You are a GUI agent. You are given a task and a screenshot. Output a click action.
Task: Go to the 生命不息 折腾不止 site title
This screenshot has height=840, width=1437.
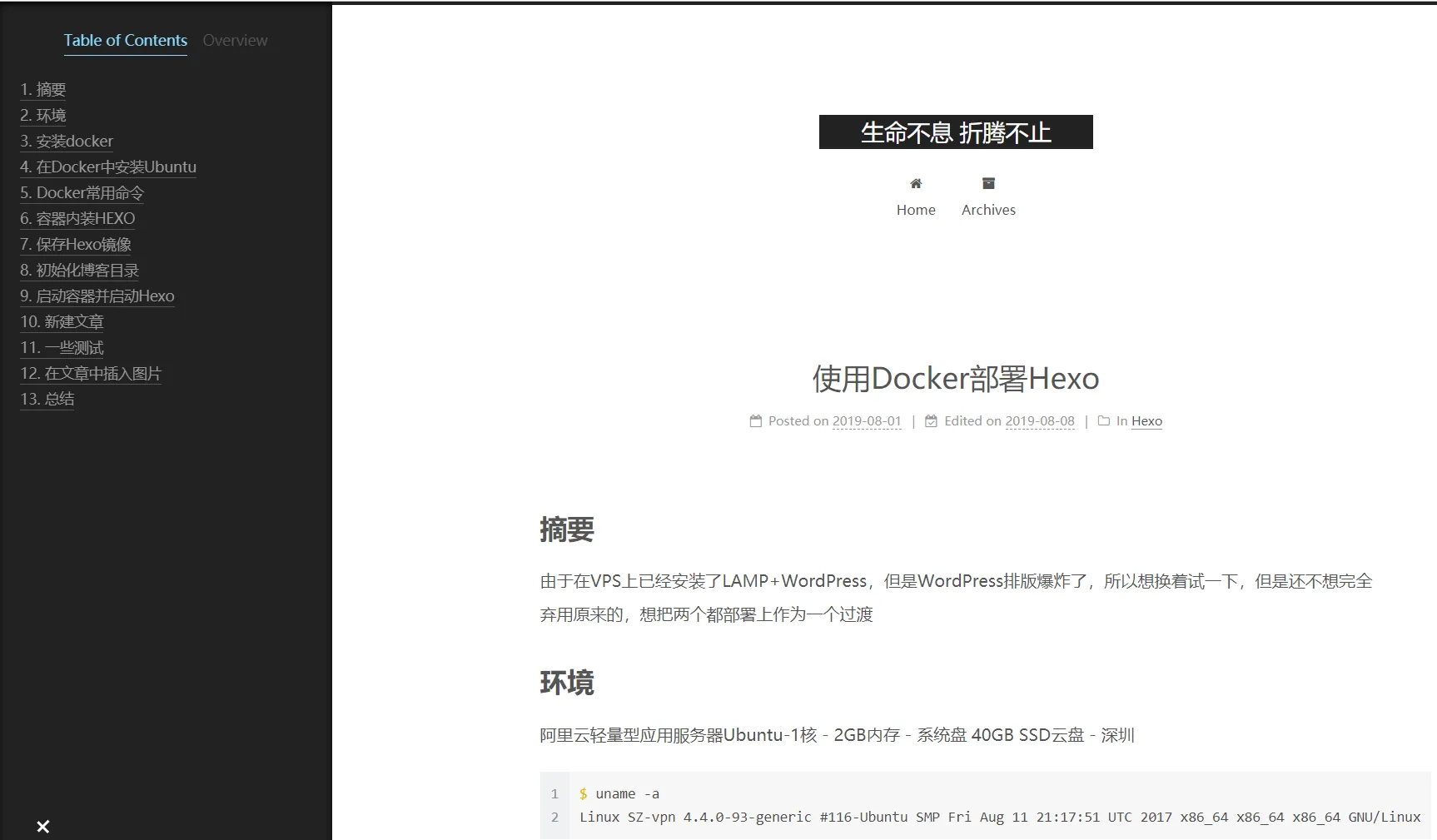tap(956, 132)
